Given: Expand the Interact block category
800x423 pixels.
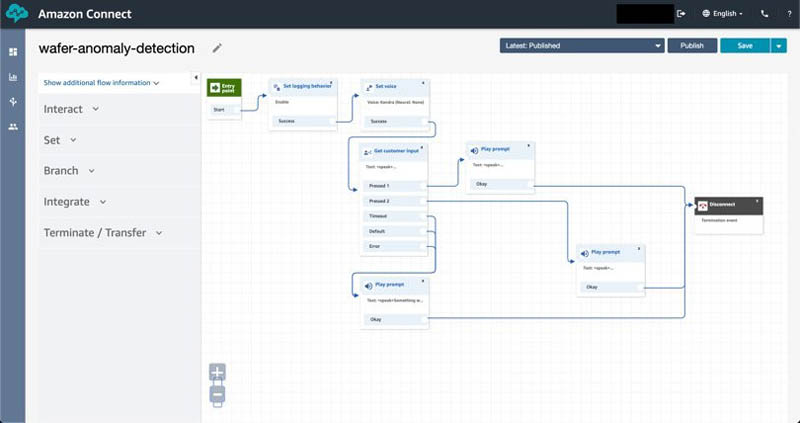Looking at the screenshot, I should pos(71,109).
